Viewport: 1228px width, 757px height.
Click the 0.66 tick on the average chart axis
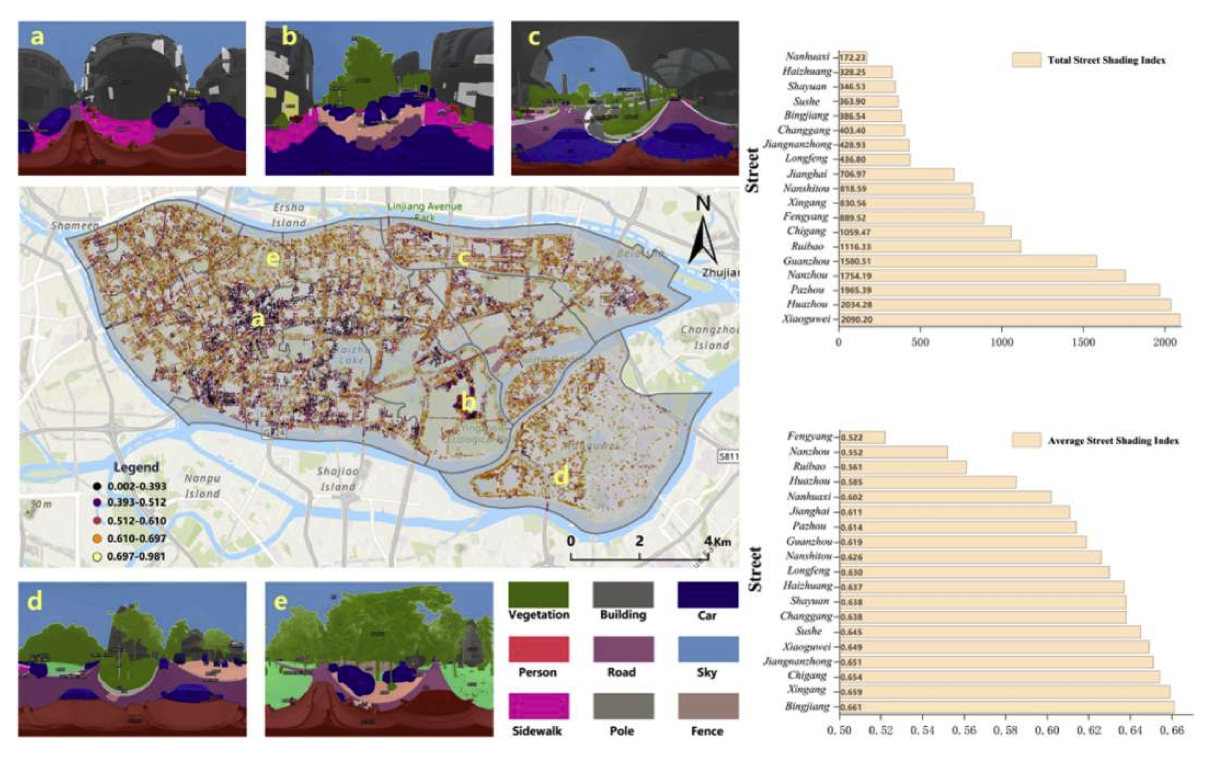1171,730
